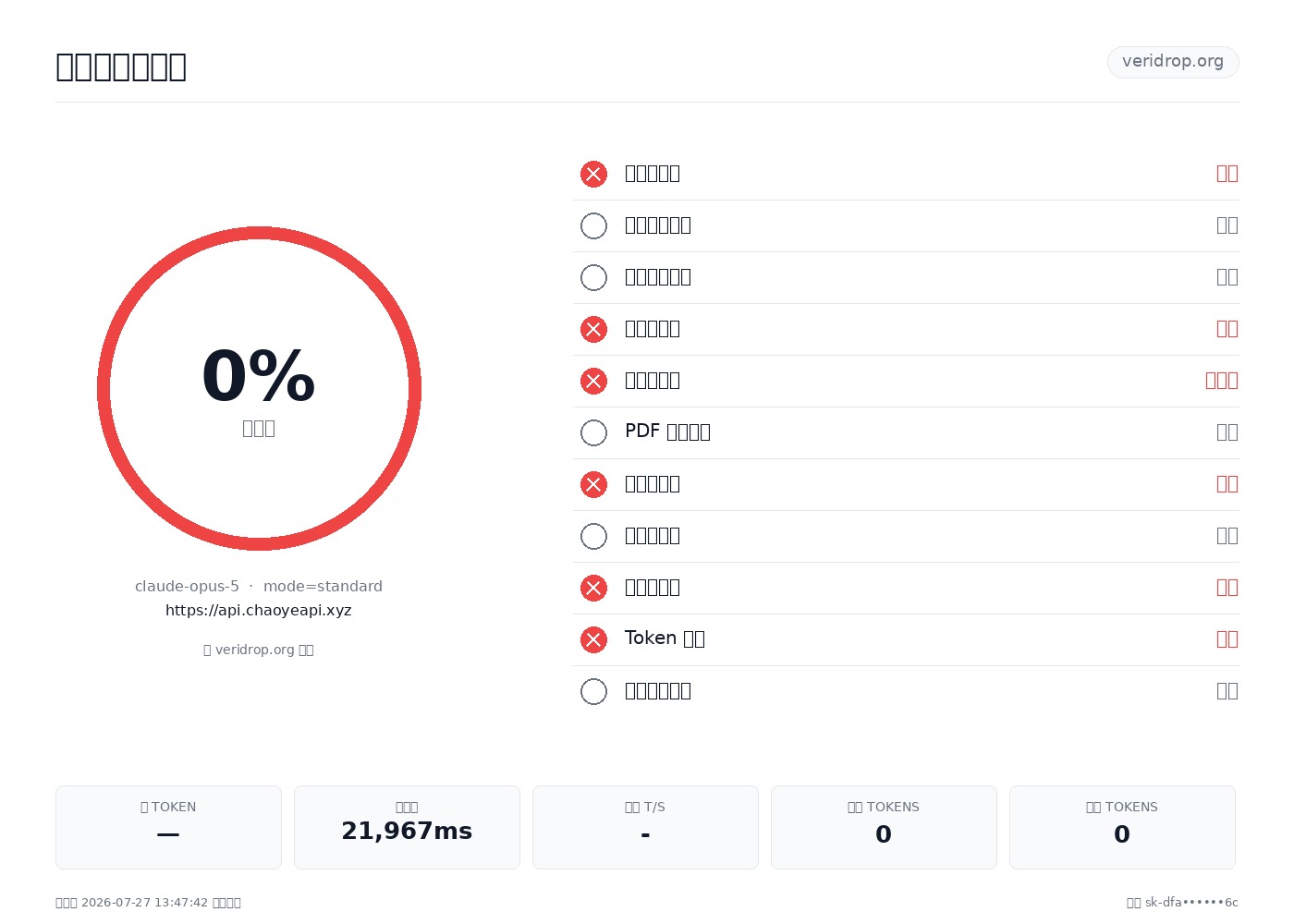Open the veridrop.org badge in the header
Screen dimensions: 1294x924
(x=1173, y=62)
